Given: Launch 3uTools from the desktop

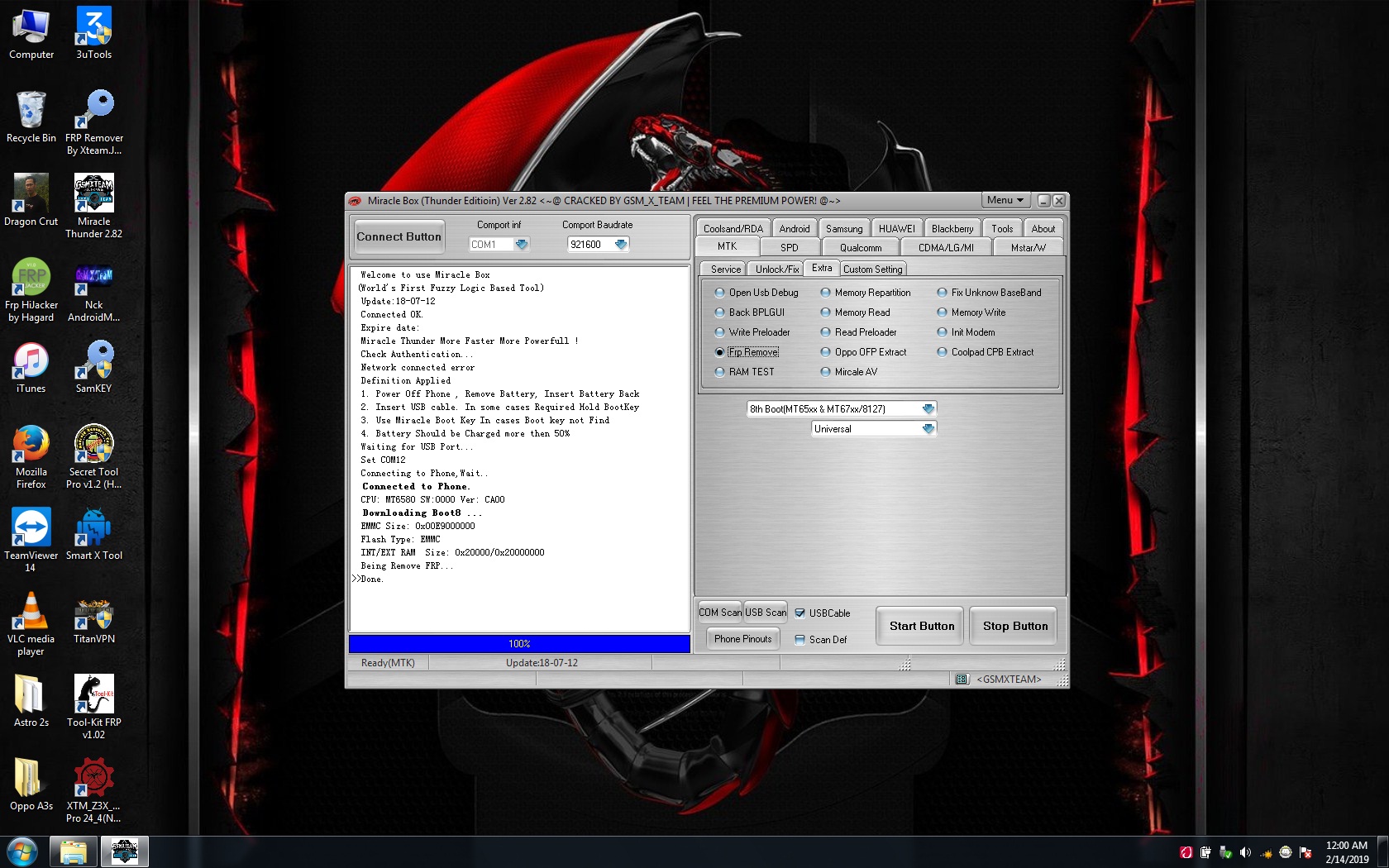Looking at the screenshot, I should click(93, 34).
